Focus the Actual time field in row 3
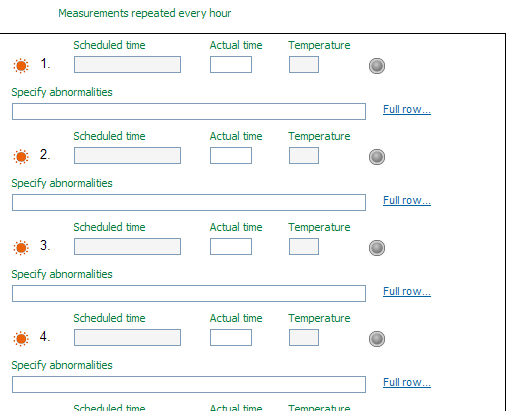The image size is (516, 411). pos(231,246)
